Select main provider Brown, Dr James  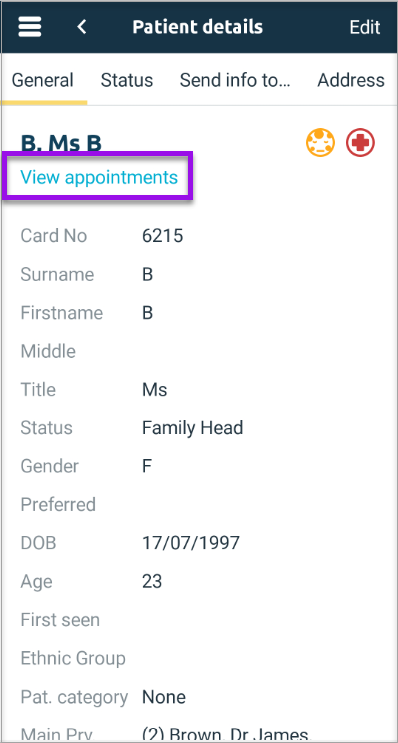point(225,735)
